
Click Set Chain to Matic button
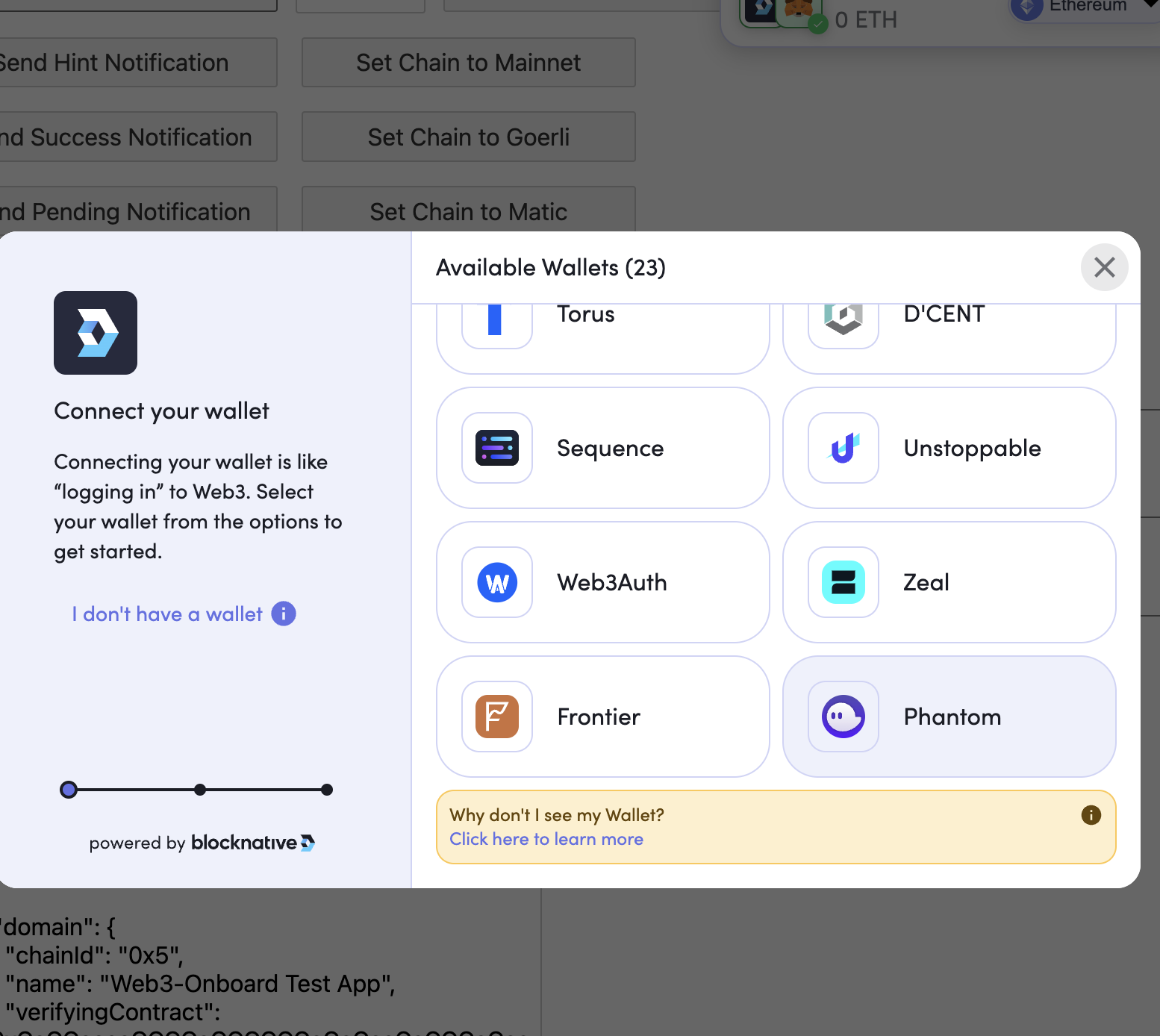click(x=469, y=210)
